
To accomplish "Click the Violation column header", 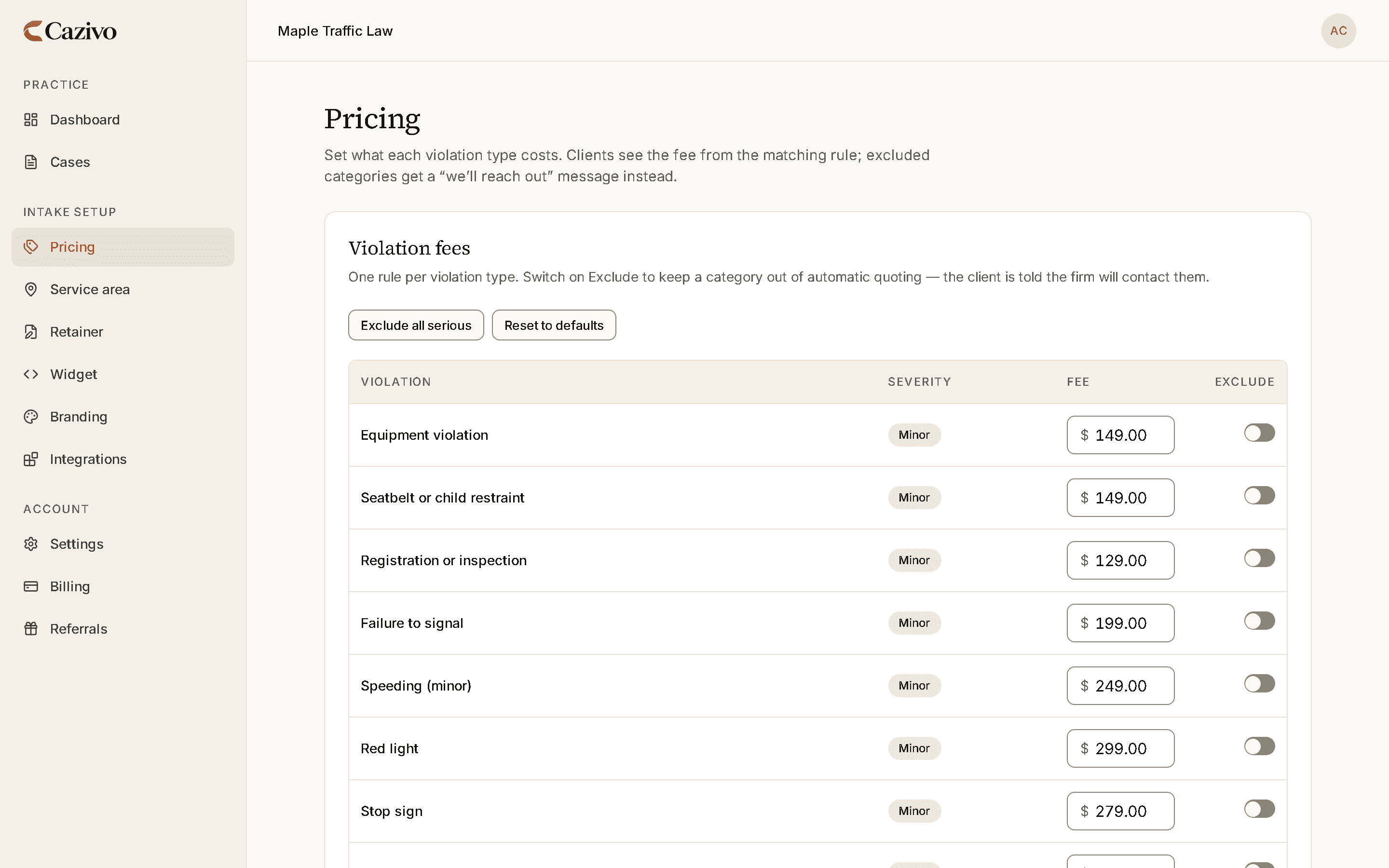I will 396,382.
